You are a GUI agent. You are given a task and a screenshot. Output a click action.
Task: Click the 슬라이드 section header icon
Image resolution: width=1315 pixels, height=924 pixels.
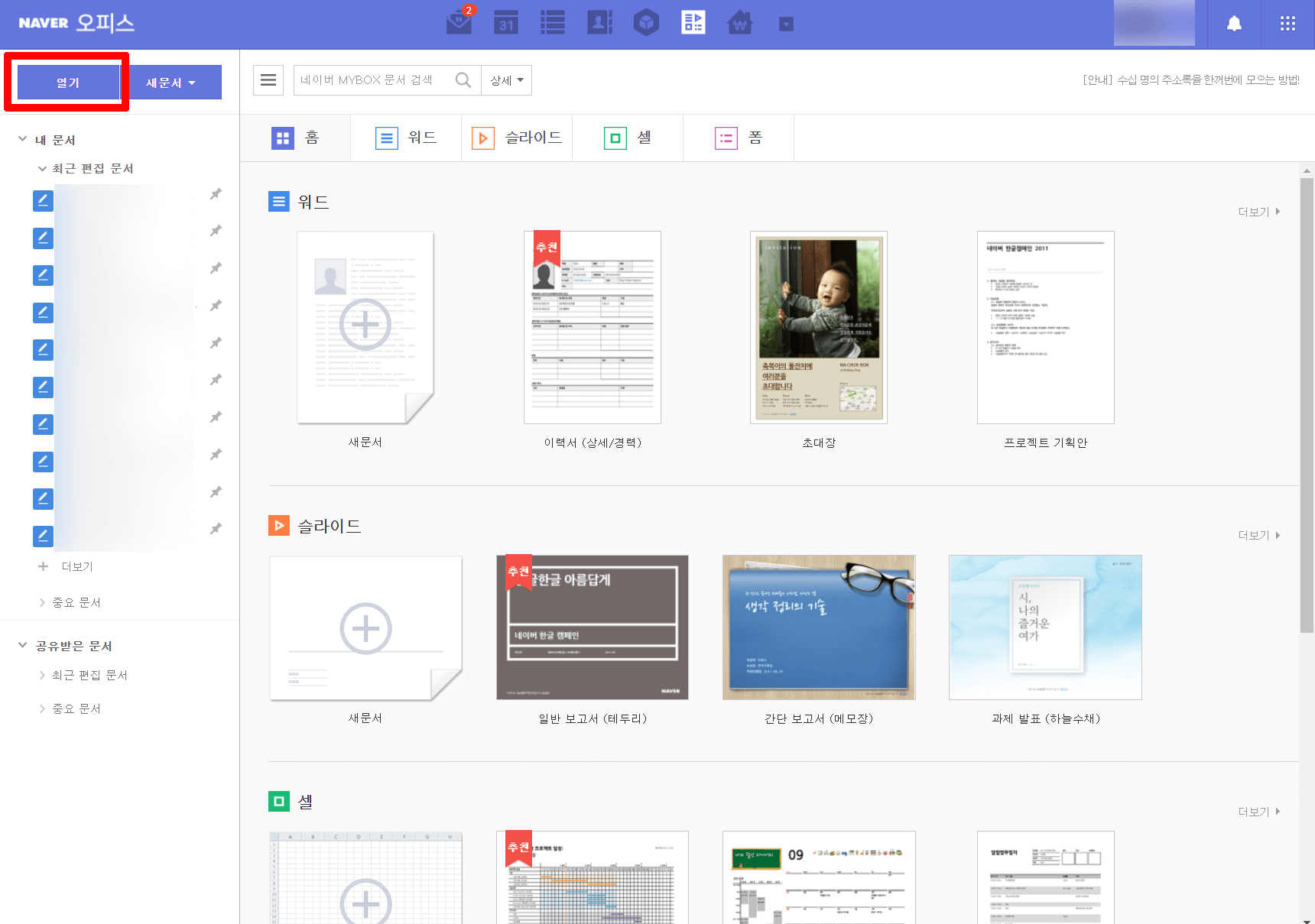point(279,526)
